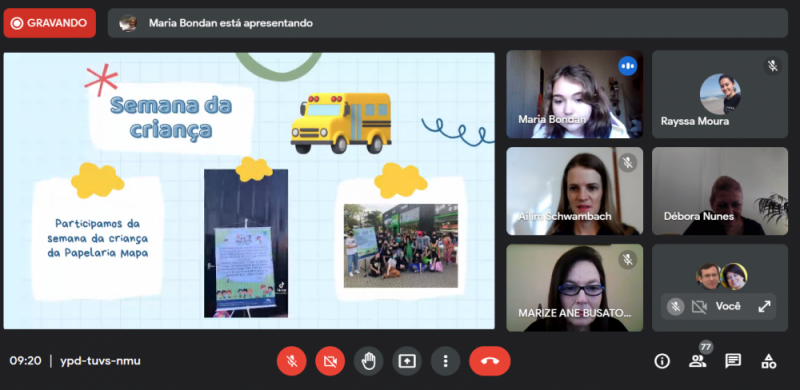Open the chat panel icon
This screenshot has height=390, width=800.
(x=733, y=361)
